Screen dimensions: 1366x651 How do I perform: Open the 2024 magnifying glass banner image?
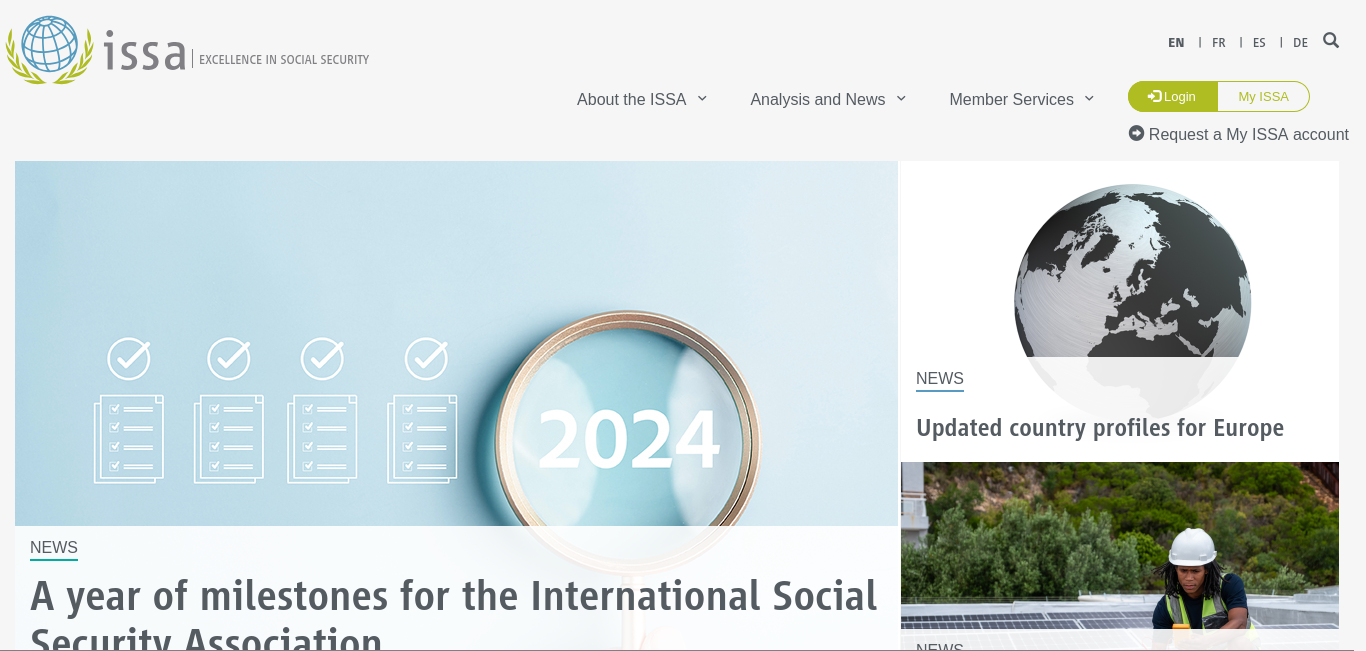(x=456, y=343)
